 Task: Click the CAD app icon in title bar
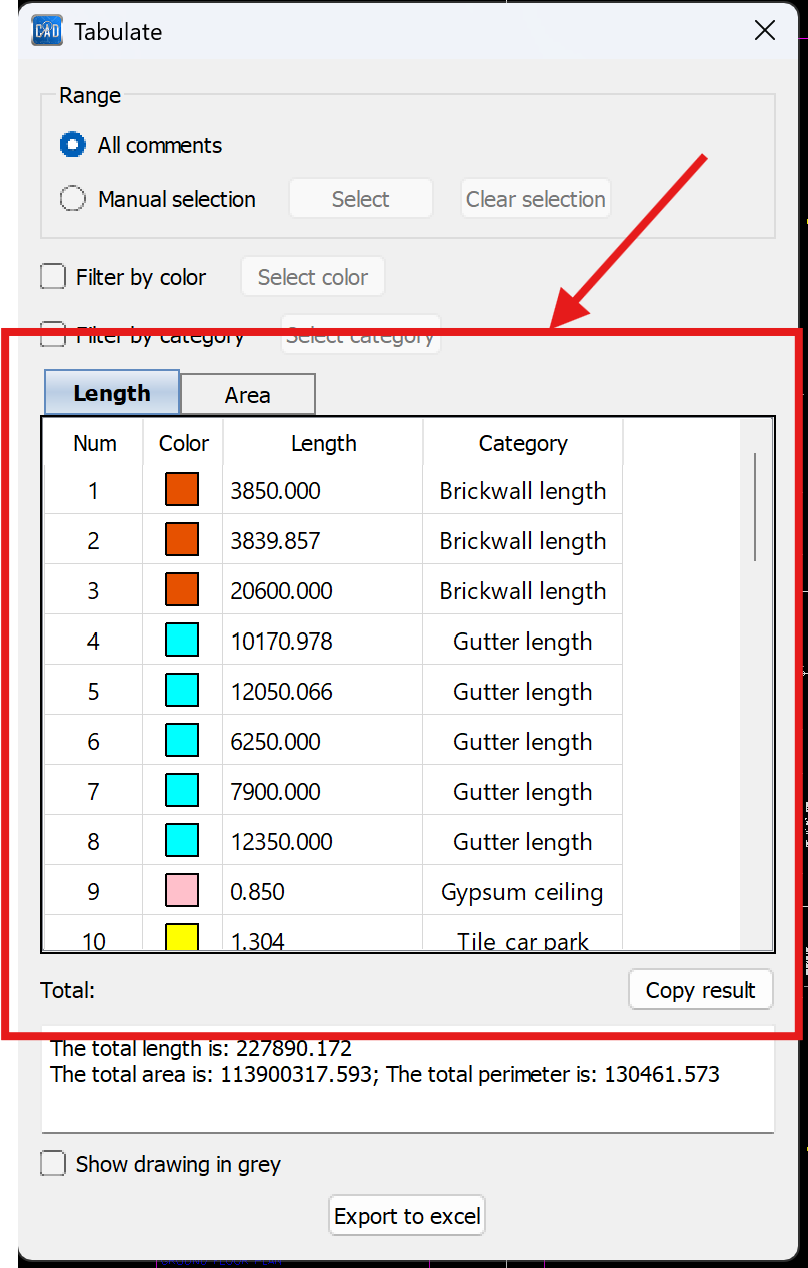[47, 31]
